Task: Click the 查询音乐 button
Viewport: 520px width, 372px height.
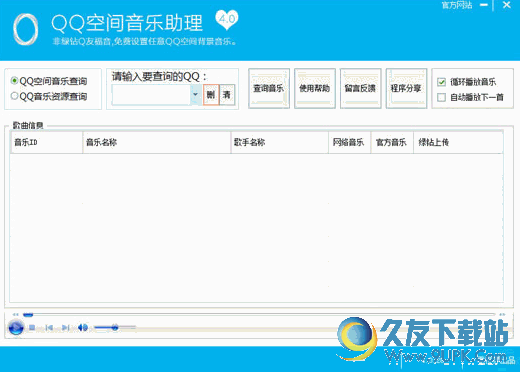Action: coord(269,88)
